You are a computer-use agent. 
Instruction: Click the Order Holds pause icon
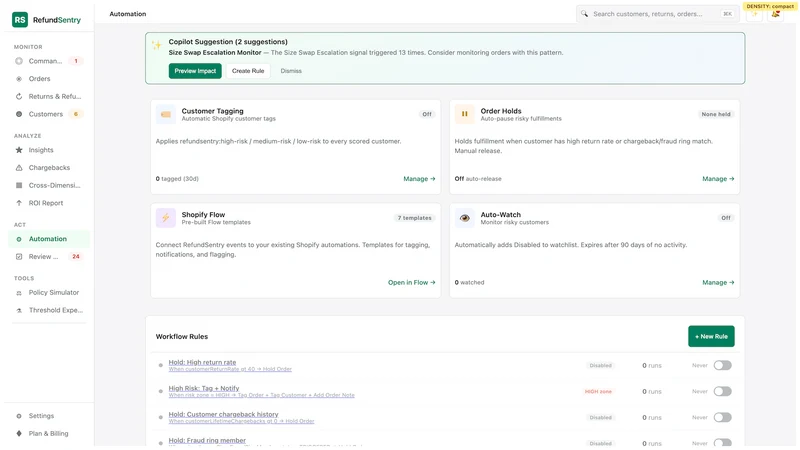(x=465, y=114)
